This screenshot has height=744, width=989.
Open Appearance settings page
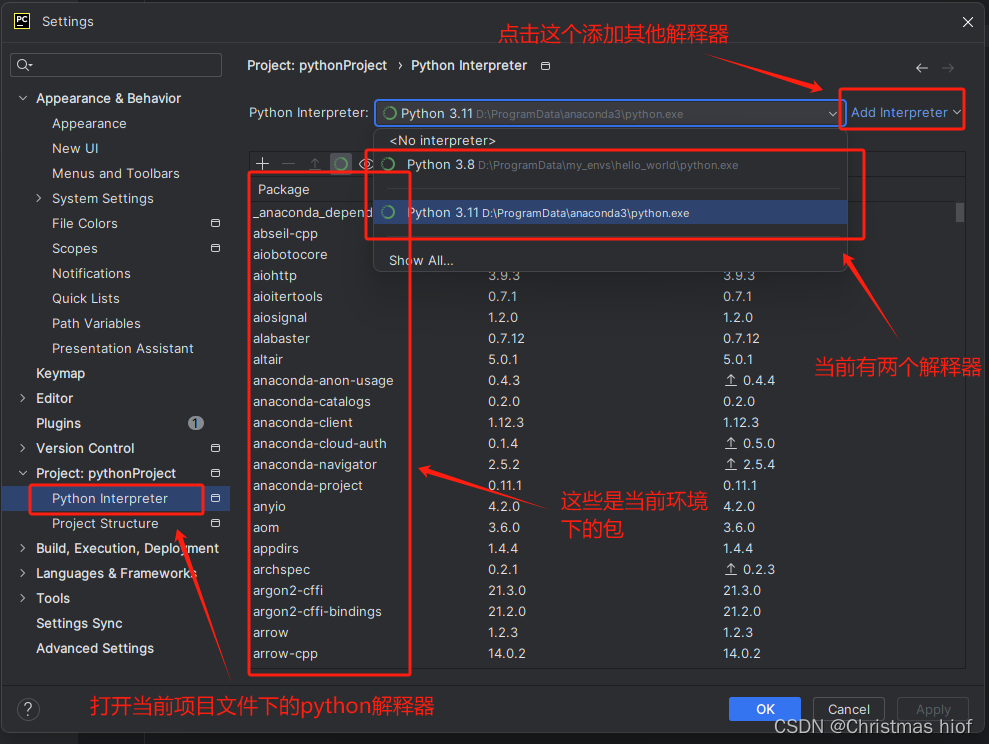[89, 124]
